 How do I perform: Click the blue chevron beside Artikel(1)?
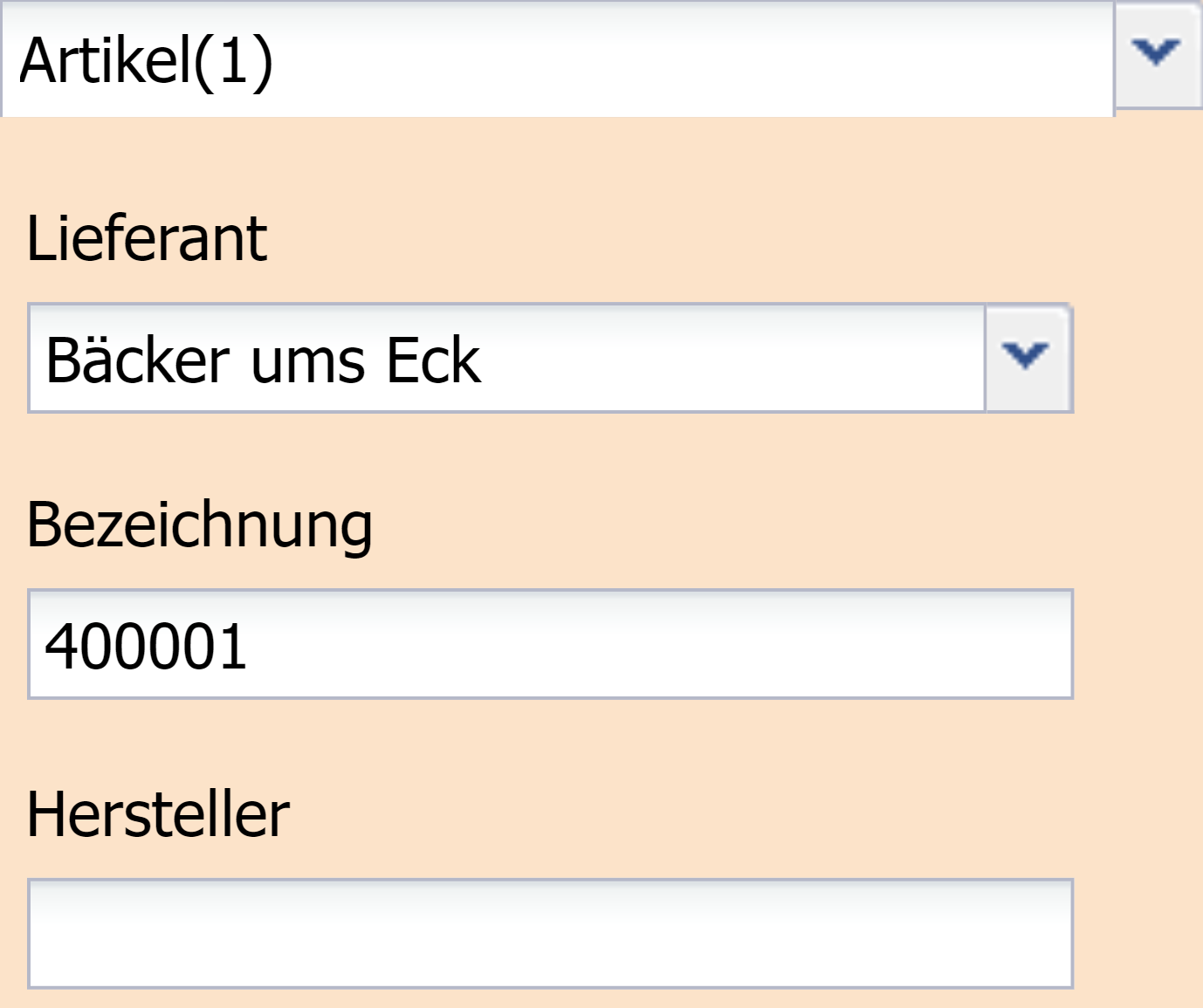[x=1156, y=51]
